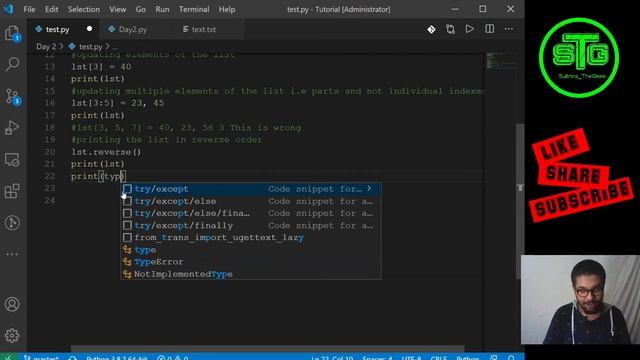Open the Extensions view
640x360 pixels.
(12, 191)
